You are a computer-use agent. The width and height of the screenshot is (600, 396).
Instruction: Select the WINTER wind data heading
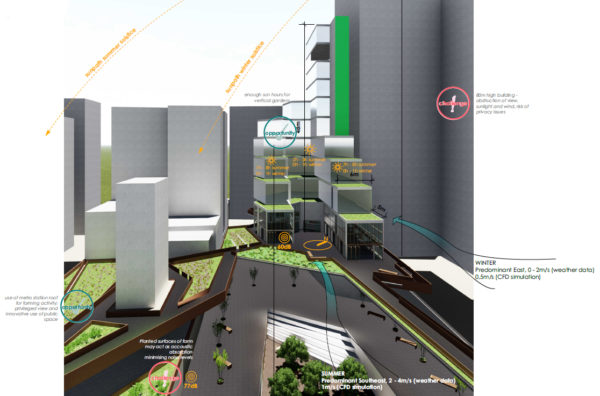click(486, 263)
